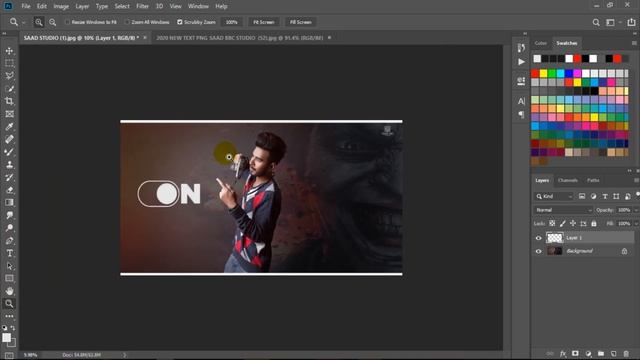Viewport: 640px width, 360px height.
Task: Toggle lock transparent pixels
Action: [552, 223]
